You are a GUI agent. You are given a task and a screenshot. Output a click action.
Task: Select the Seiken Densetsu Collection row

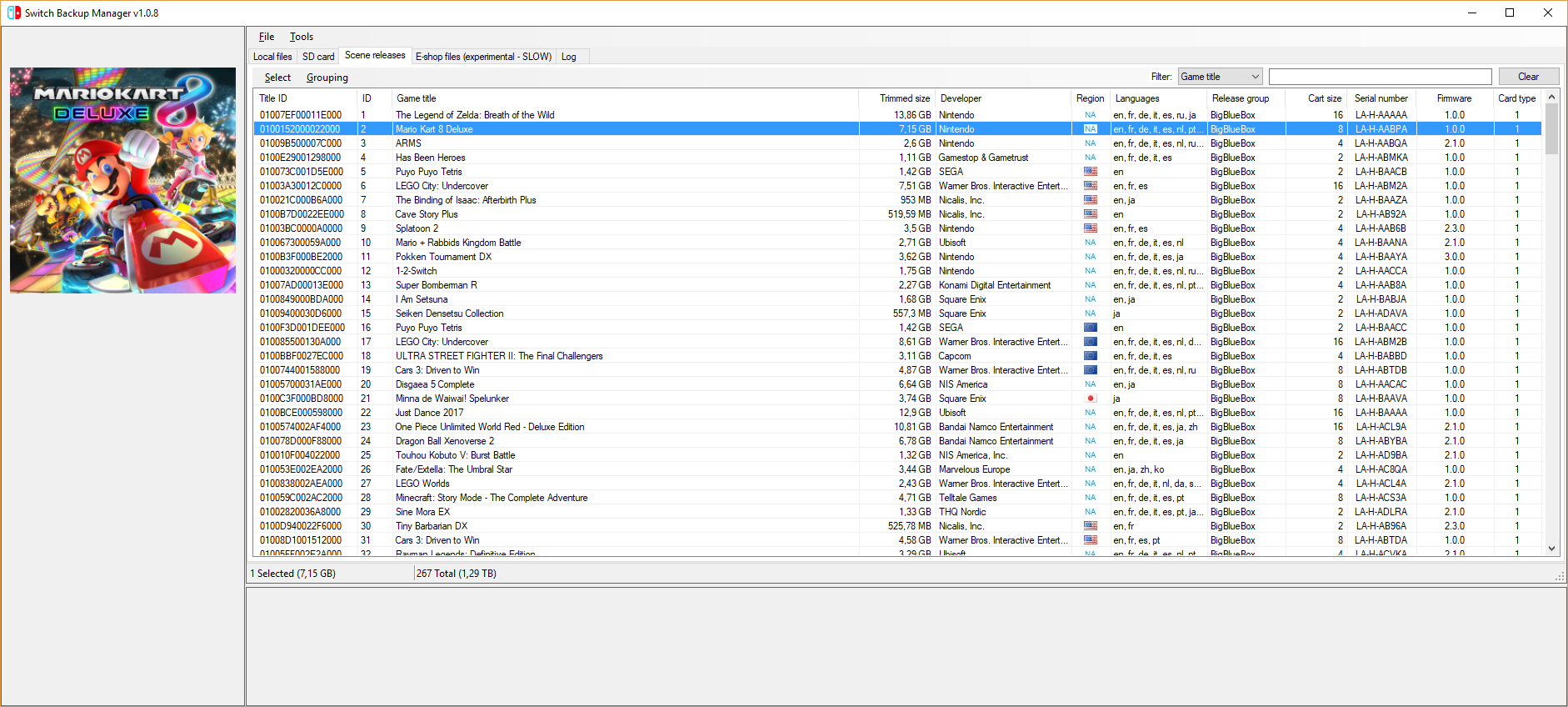tap(897, 313)
